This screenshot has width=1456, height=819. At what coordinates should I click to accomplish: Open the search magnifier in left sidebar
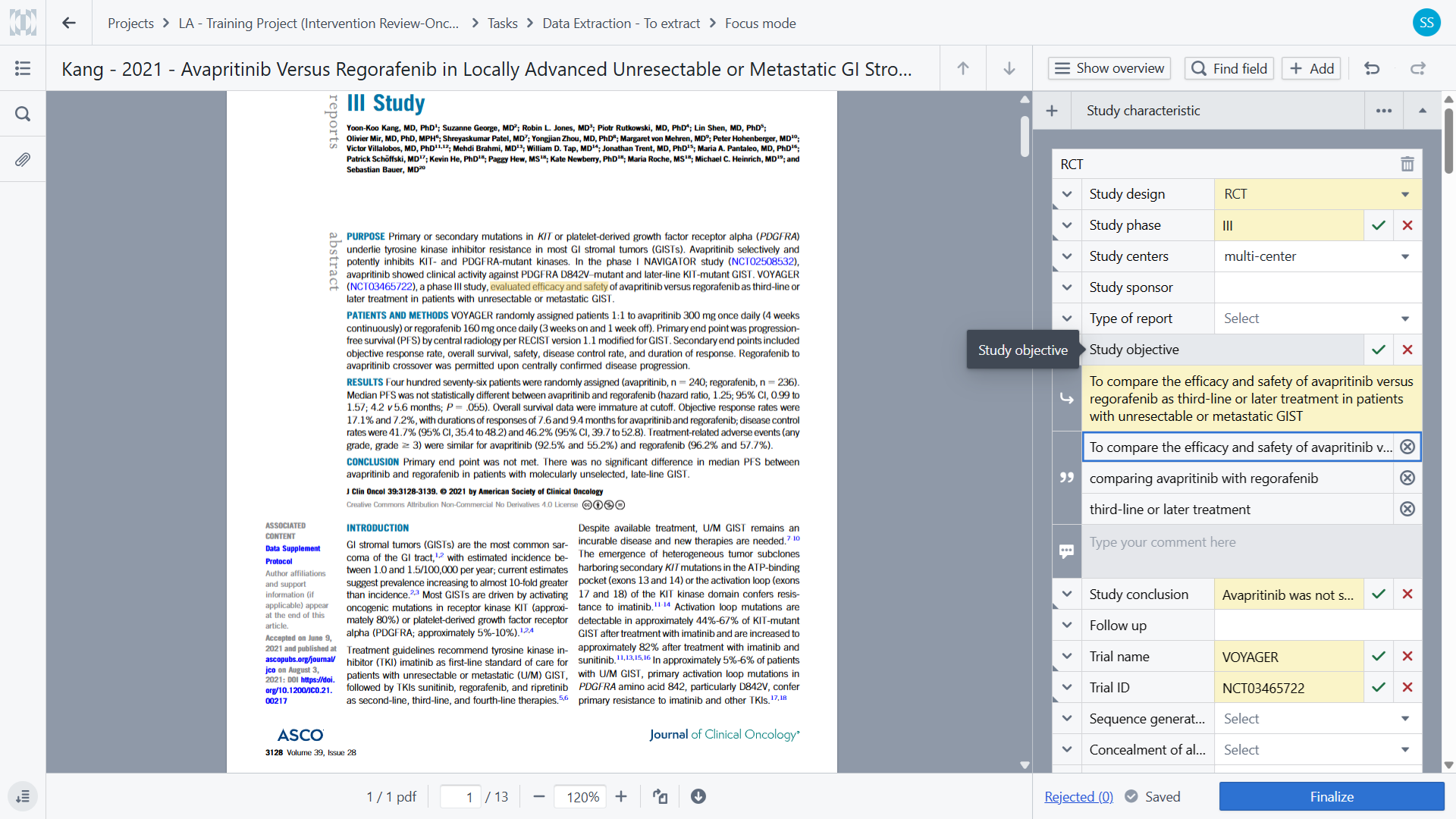23,114
